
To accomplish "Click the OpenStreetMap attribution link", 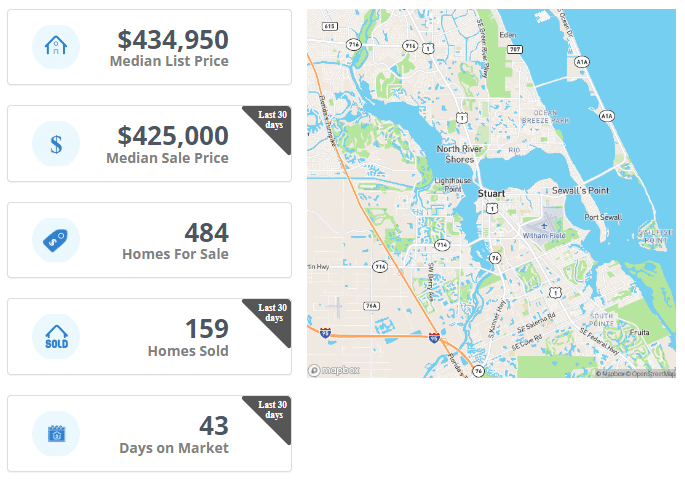I will [652, 374].
